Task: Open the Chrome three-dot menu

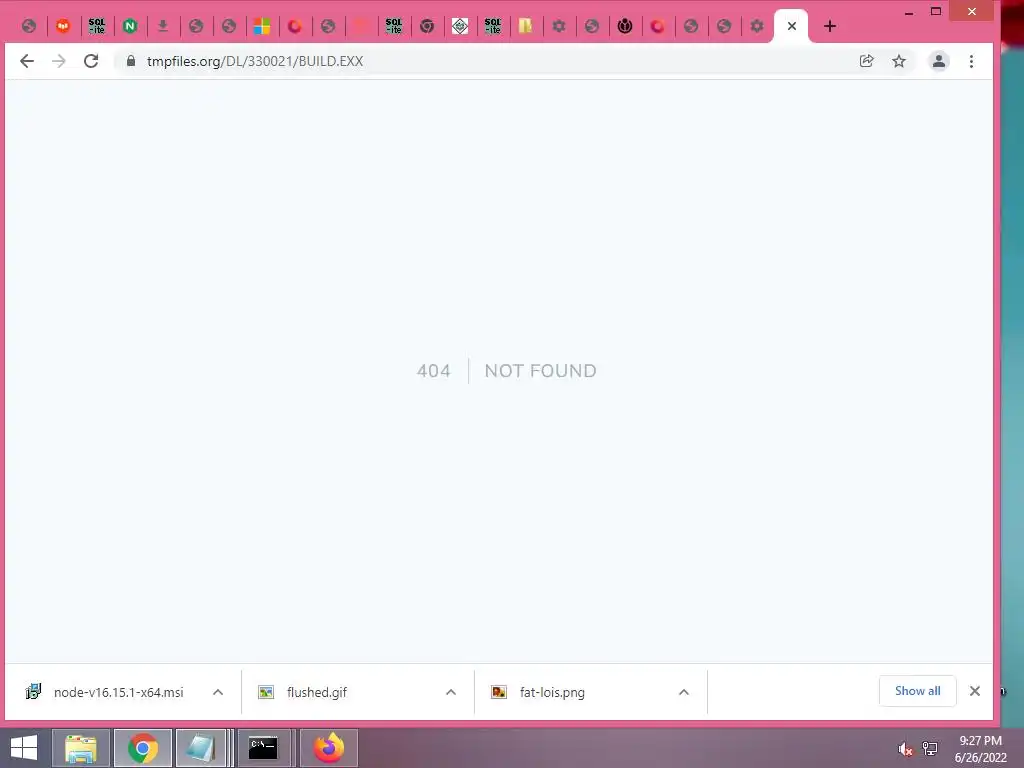Action: [971, 61]
